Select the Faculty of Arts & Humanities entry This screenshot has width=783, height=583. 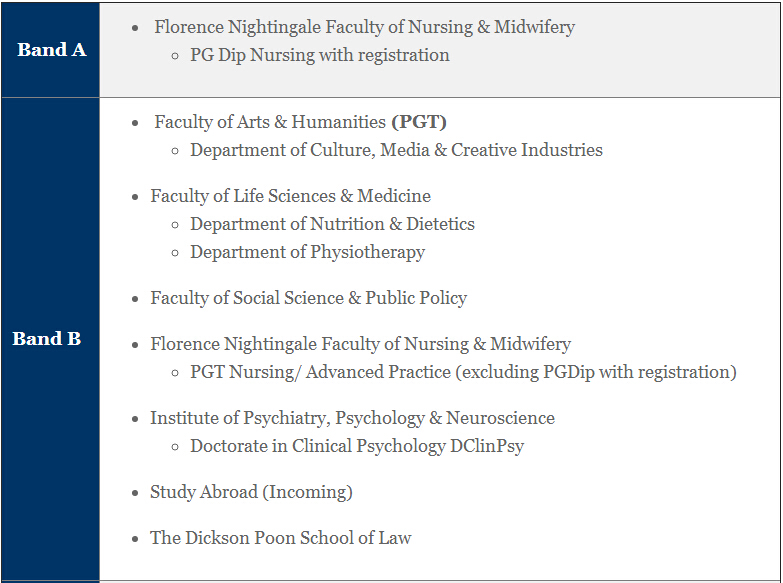tap(270, 122)
